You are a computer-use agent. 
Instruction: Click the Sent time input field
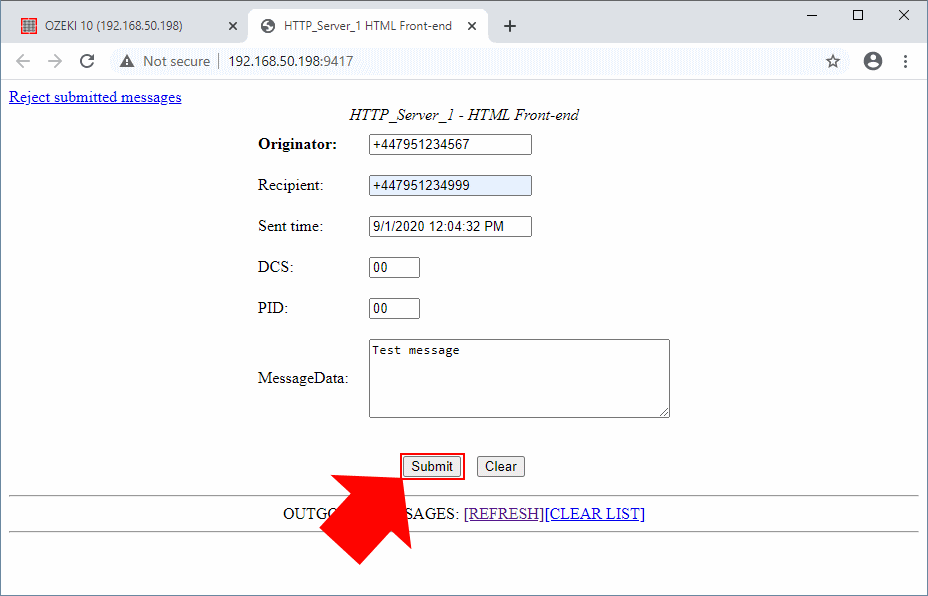[x=450, y=226]
